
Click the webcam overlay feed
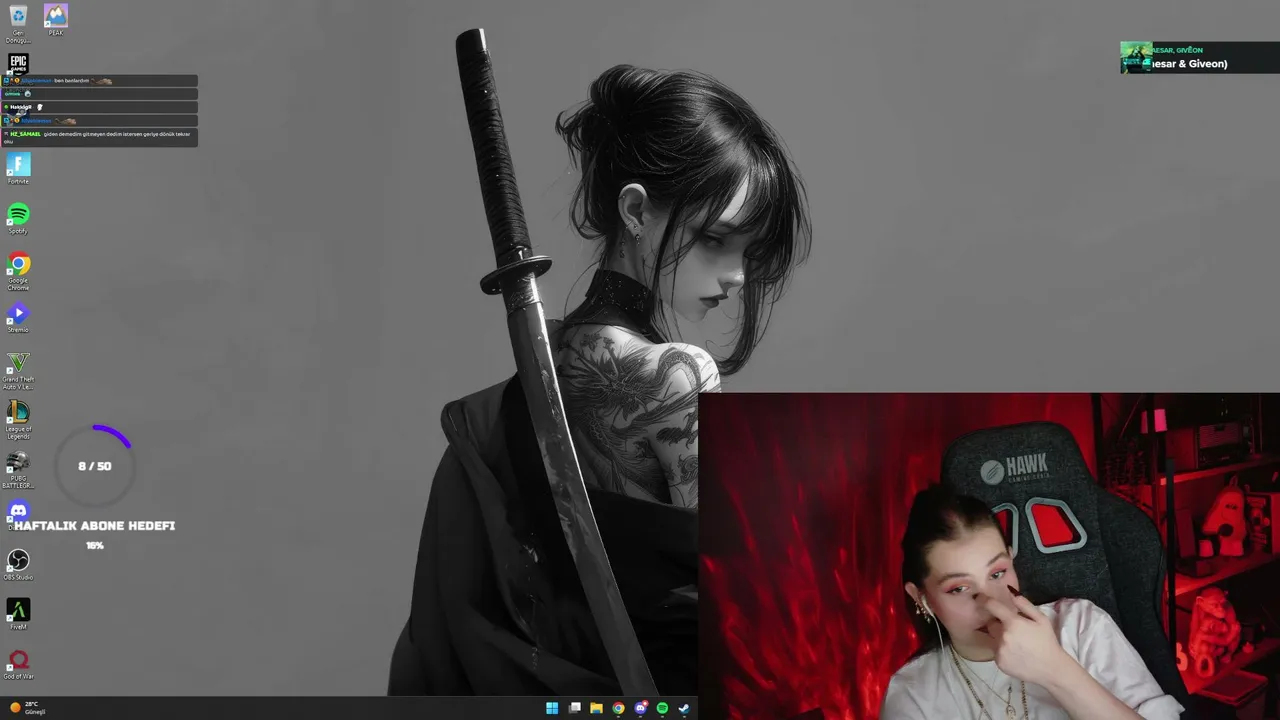pos(989,556)
